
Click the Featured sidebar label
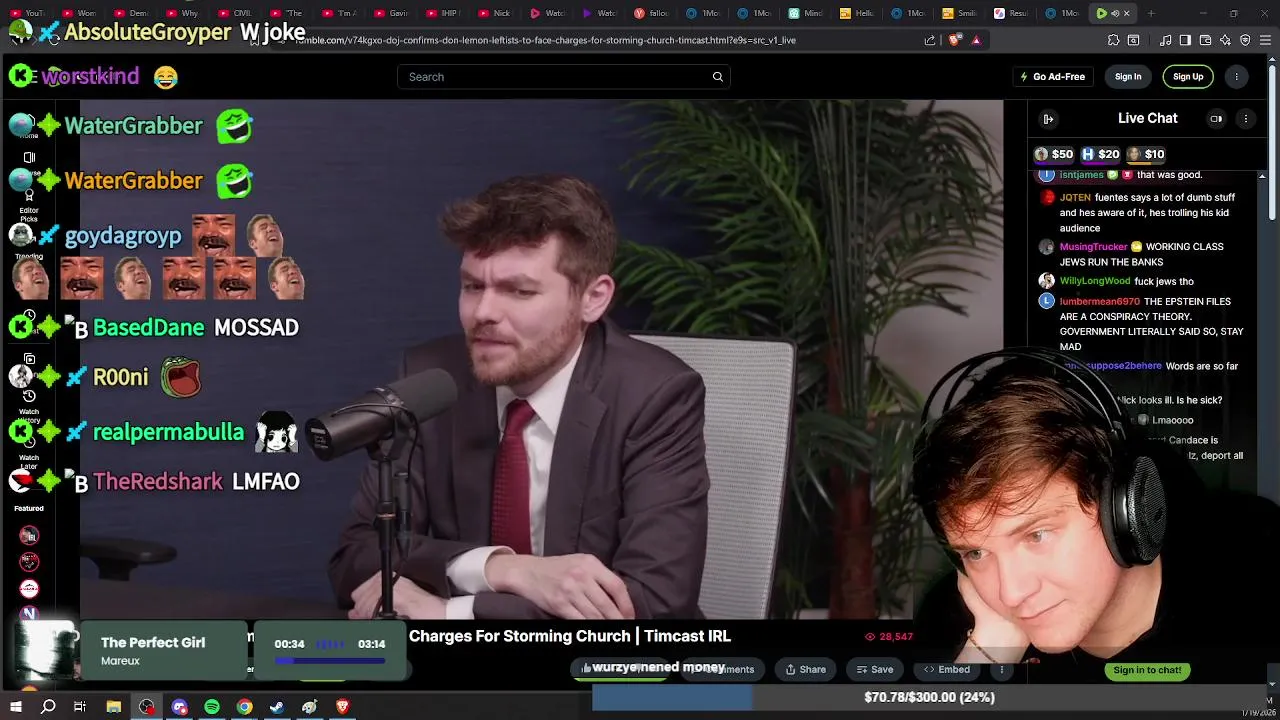click(29, 509)
